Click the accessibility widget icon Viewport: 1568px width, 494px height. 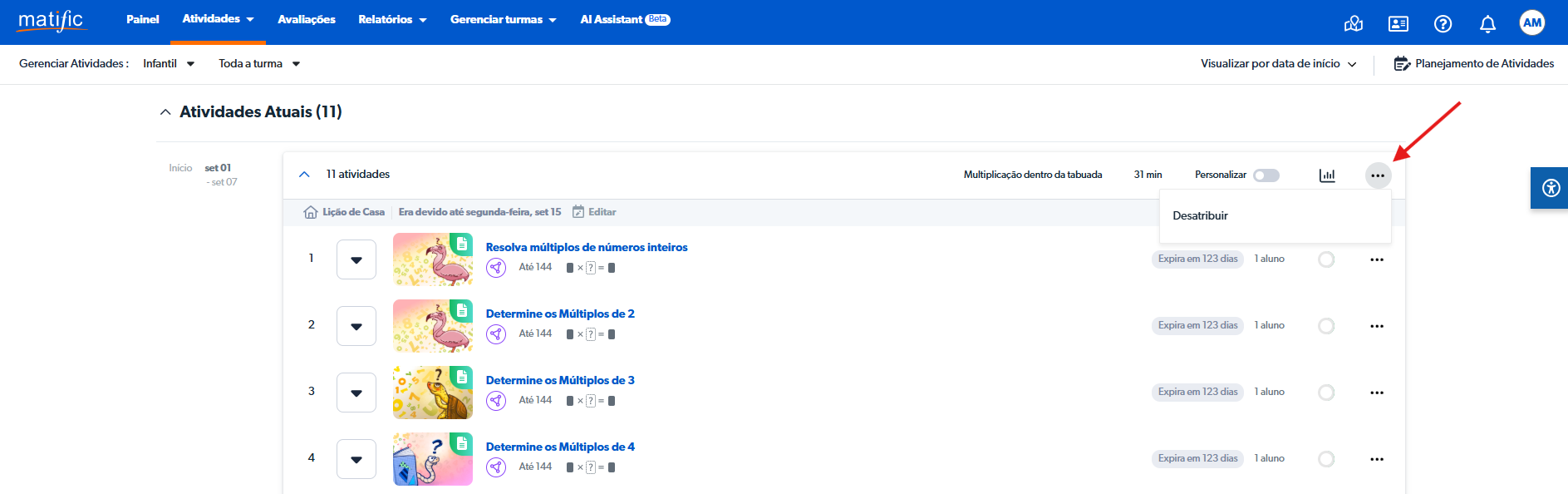[1551, 188]
